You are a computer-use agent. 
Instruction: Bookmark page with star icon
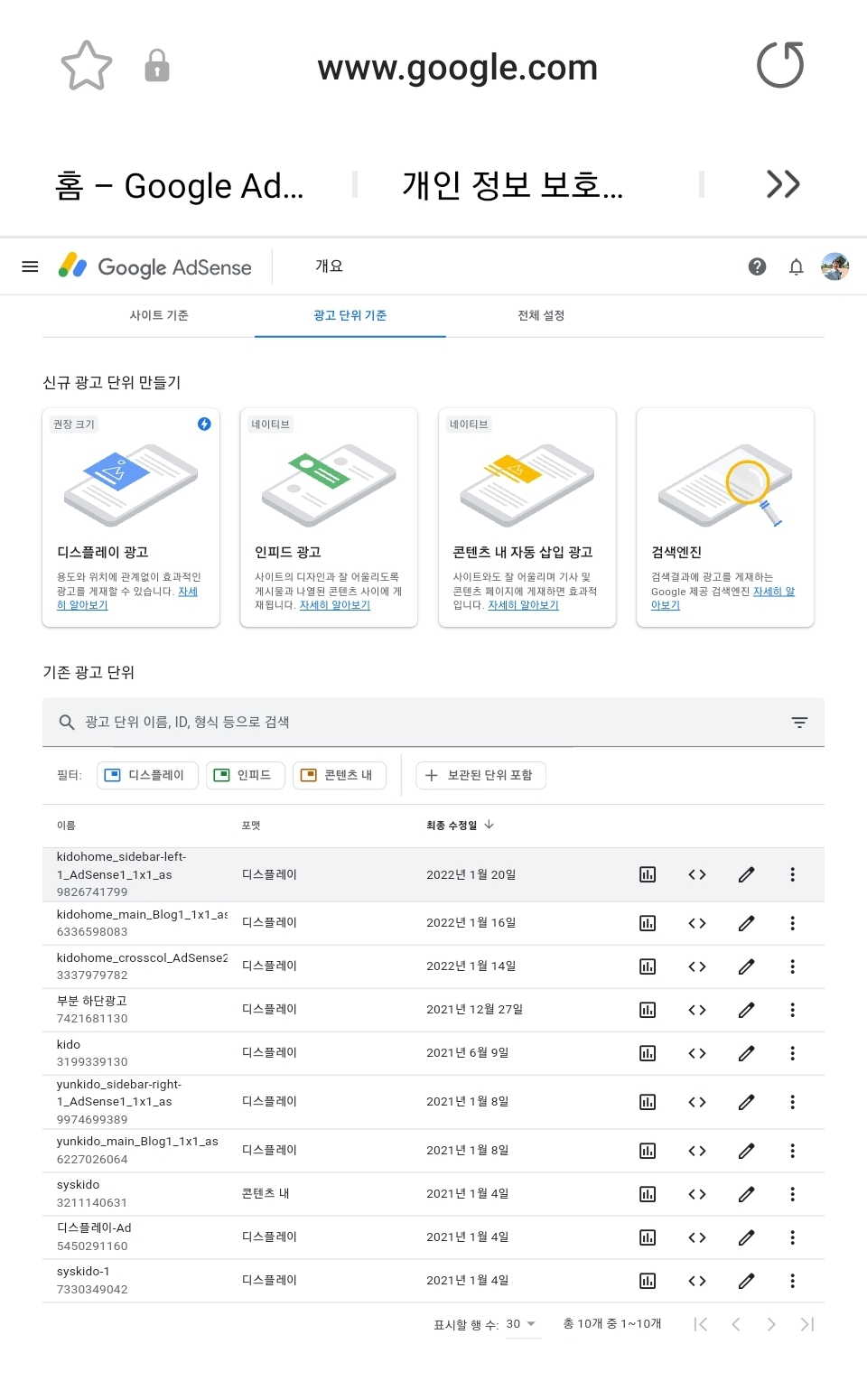click(87, 66)
